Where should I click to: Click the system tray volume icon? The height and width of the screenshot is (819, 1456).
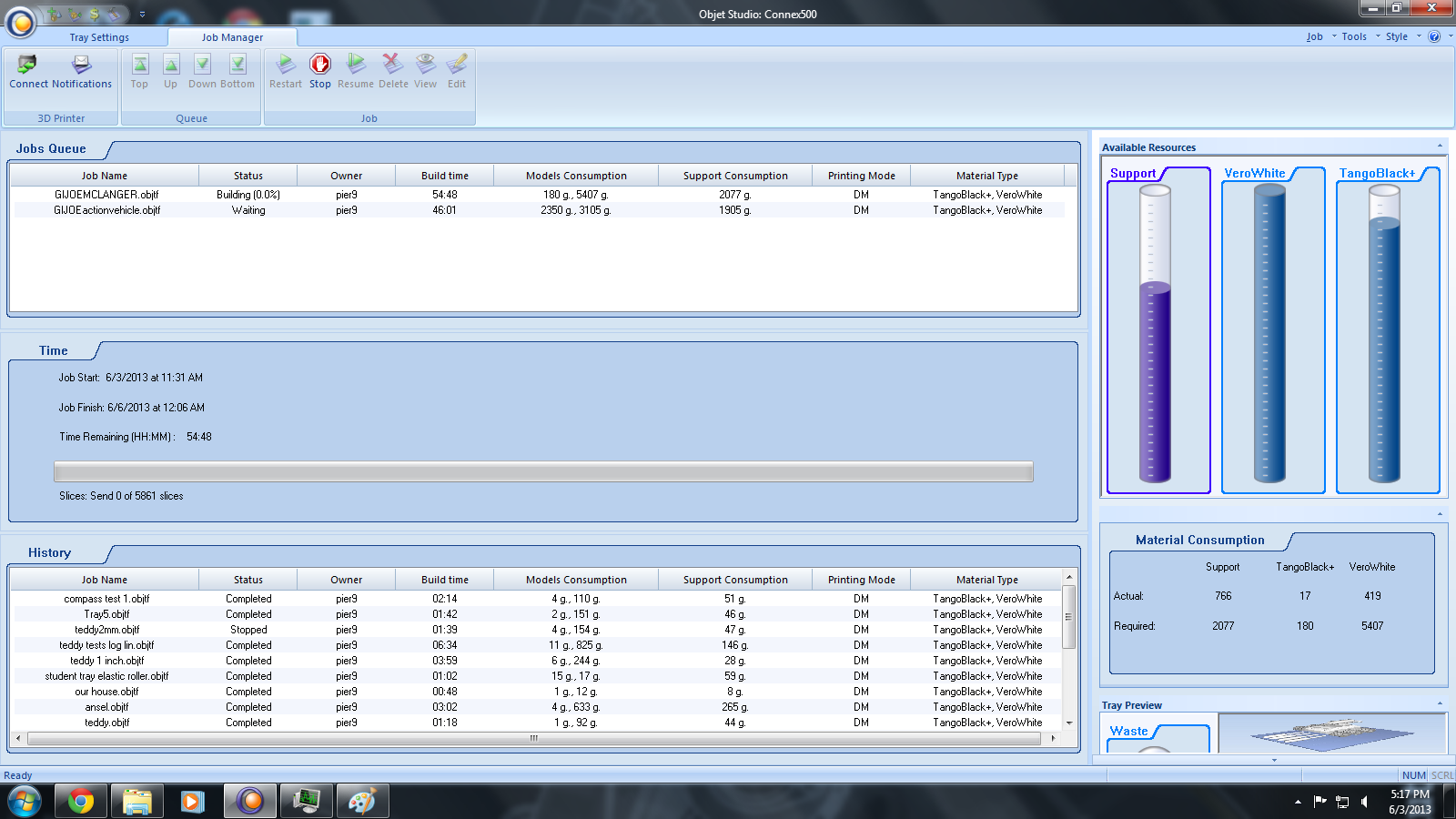click(x=1364, y=802)
